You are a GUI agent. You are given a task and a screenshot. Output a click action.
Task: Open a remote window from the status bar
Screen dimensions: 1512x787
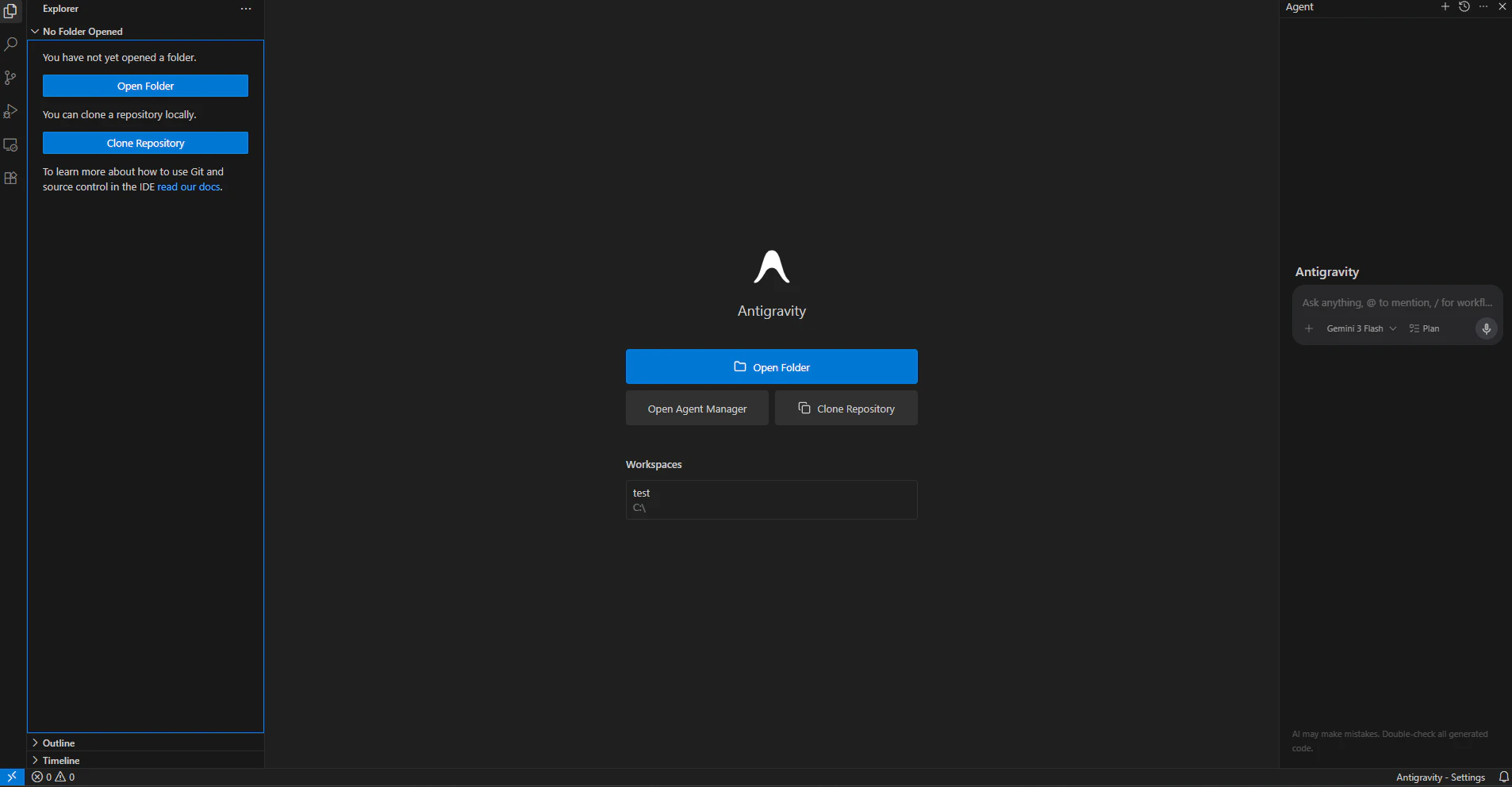pyautogui.click(x=12, y=777)
